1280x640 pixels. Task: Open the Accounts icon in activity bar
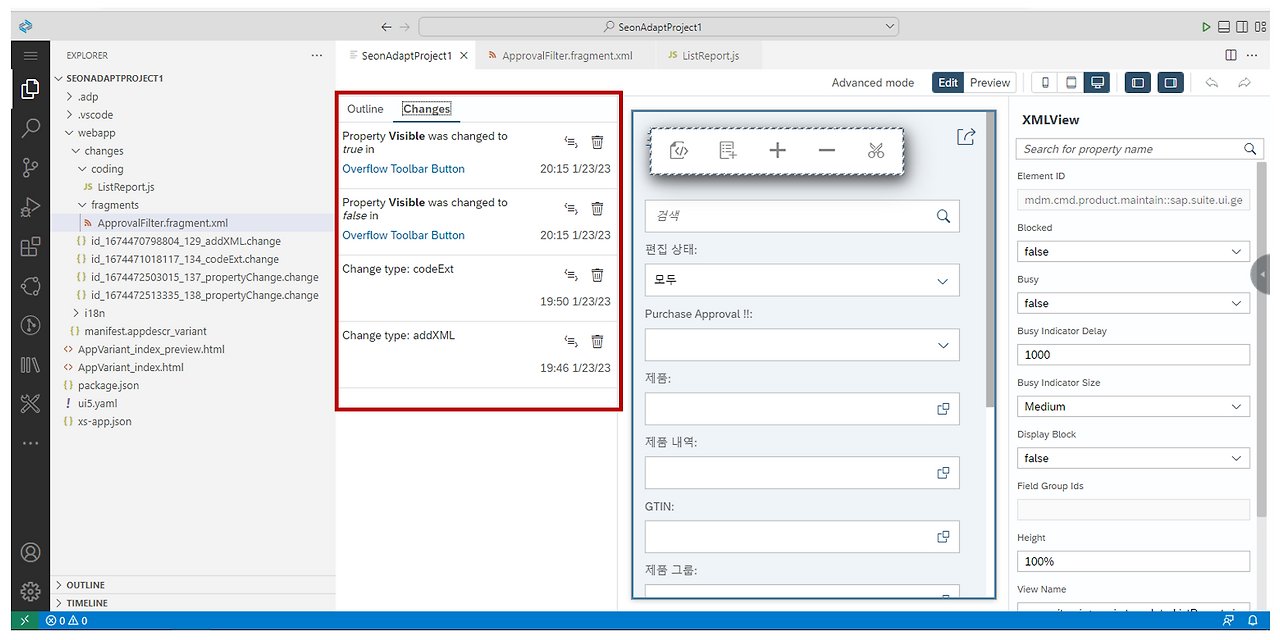(30, 552)
